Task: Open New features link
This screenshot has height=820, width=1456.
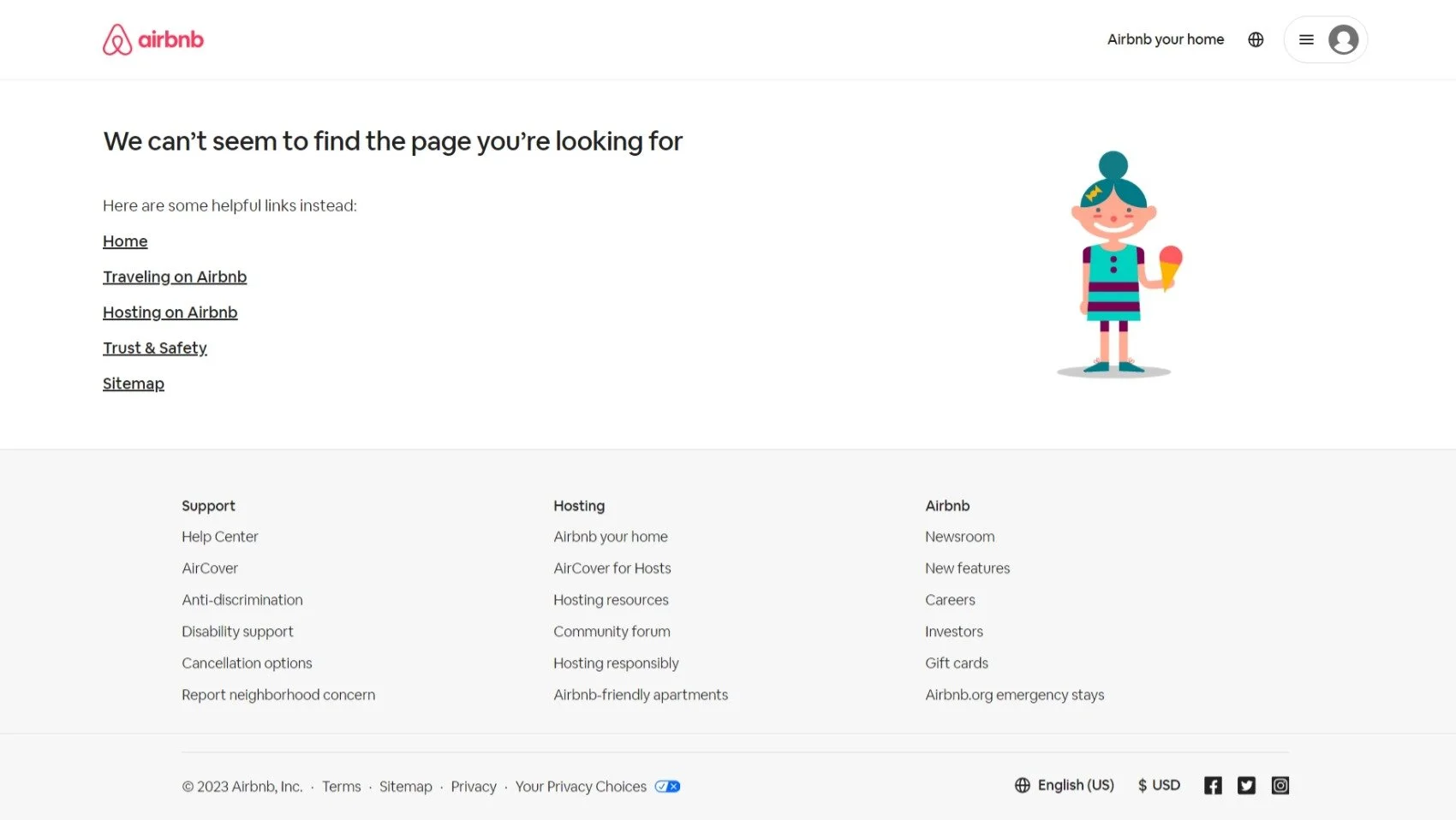Action: pyautogui.click(x=968, y=568)
